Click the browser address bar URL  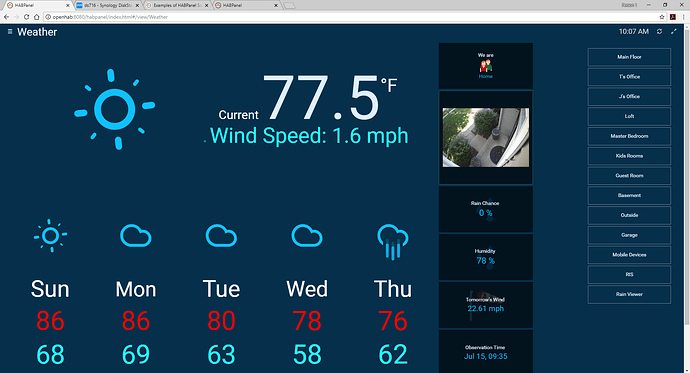point(110,17)
